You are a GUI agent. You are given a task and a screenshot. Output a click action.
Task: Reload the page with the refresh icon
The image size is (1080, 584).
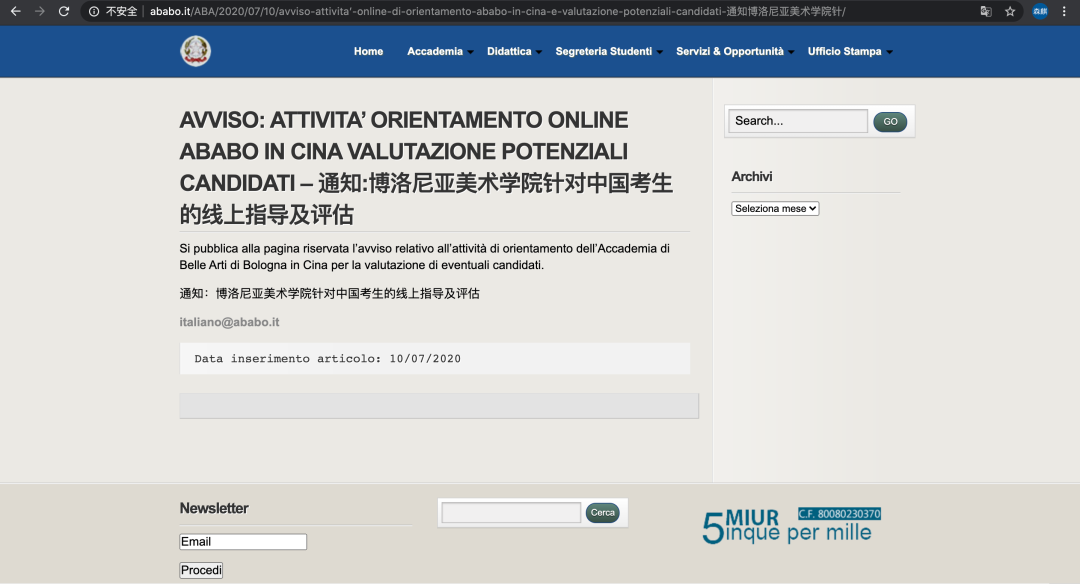click(64, 11)
